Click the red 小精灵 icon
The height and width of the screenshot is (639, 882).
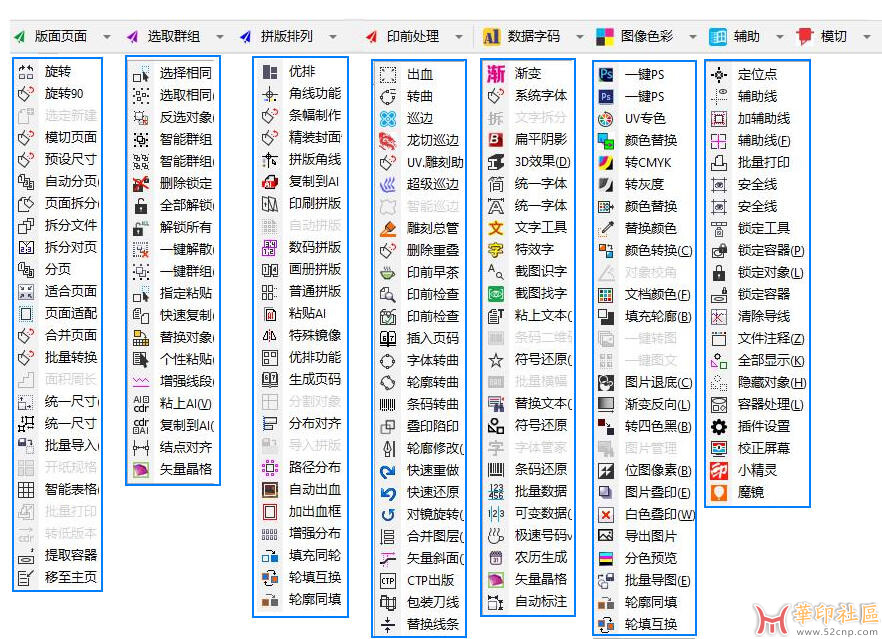coord(719,470)
